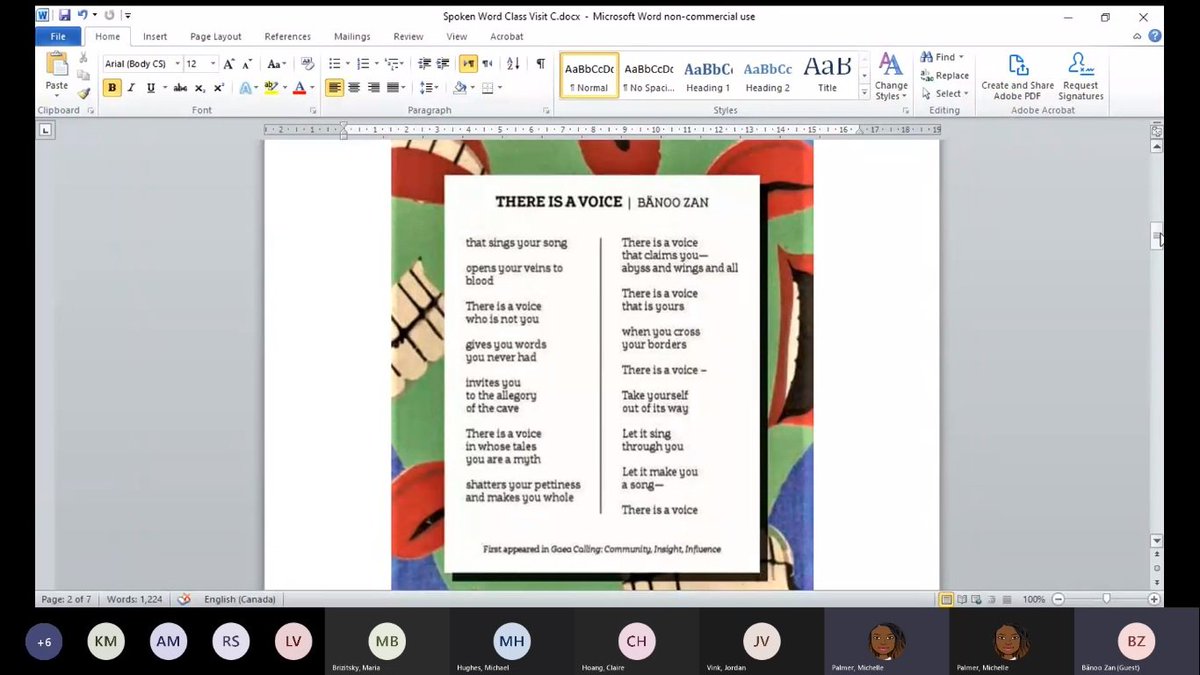The width and height of the screenshot is (1200, 675).
Task: Click the Word Help question mark
Action: point(1155,36)
